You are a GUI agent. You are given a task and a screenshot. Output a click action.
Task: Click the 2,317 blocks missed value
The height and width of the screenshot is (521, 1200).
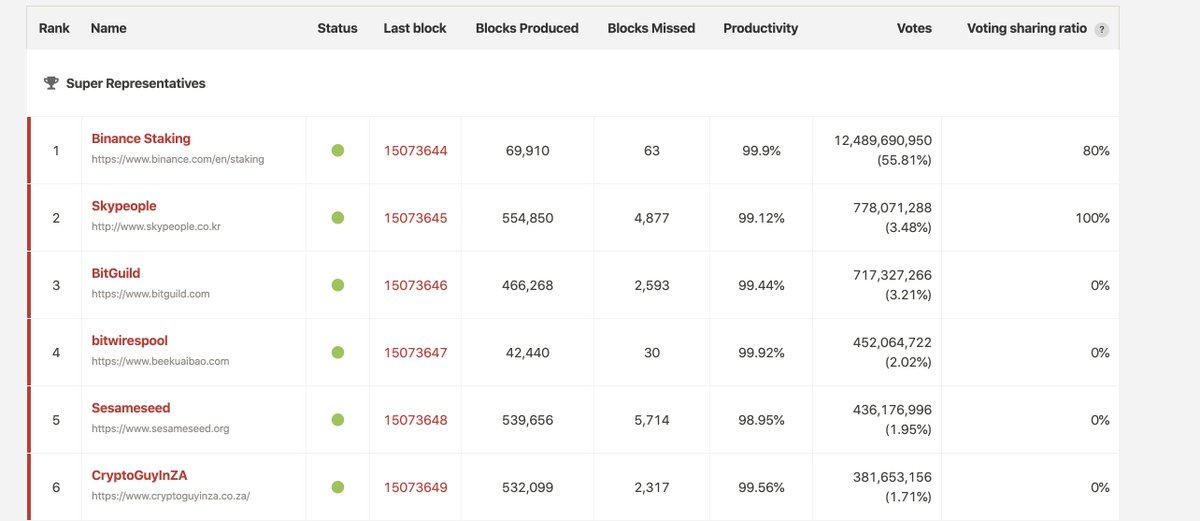coord(652,488)
